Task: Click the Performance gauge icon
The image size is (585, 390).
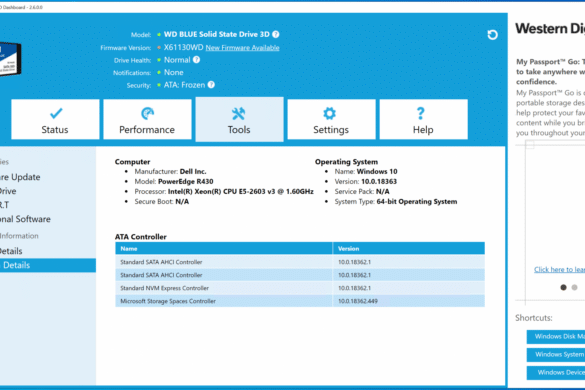Action: click(147, 113)
